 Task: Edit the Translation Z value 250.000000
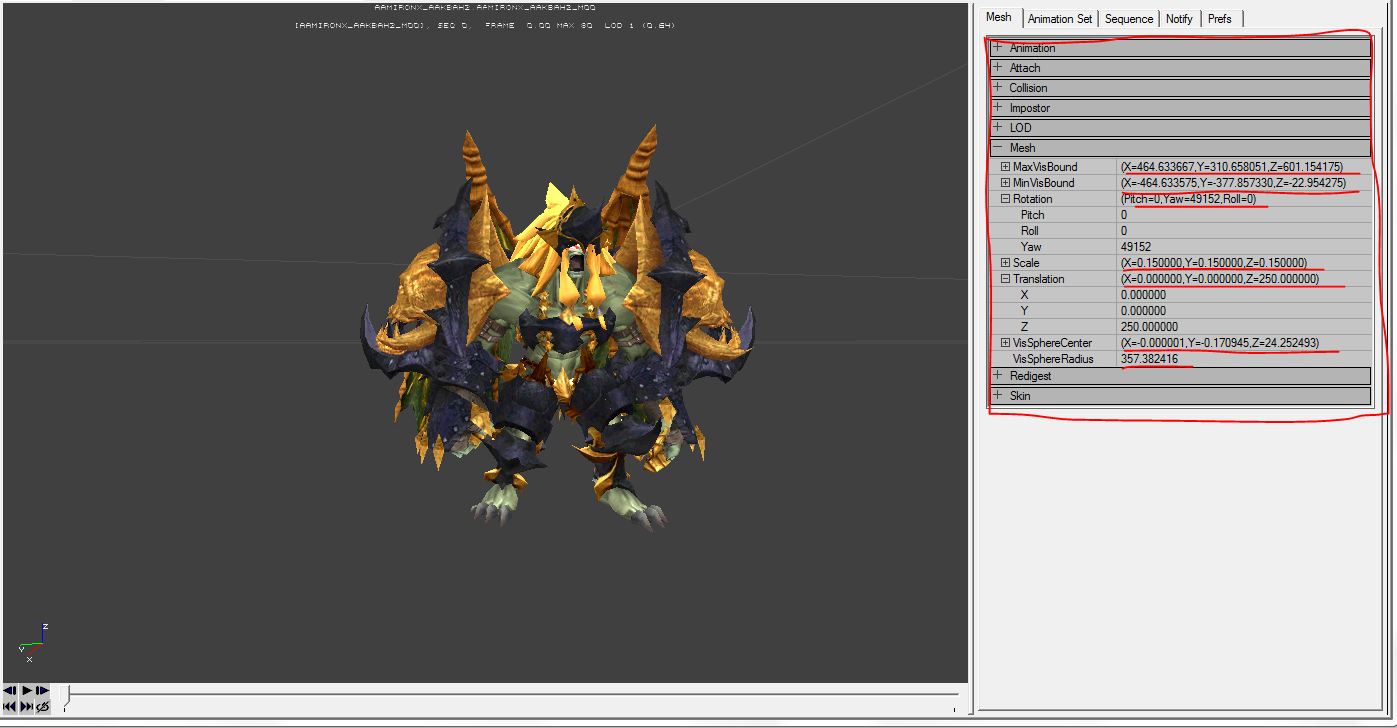pyautogui.click(x=1245, y=327)
